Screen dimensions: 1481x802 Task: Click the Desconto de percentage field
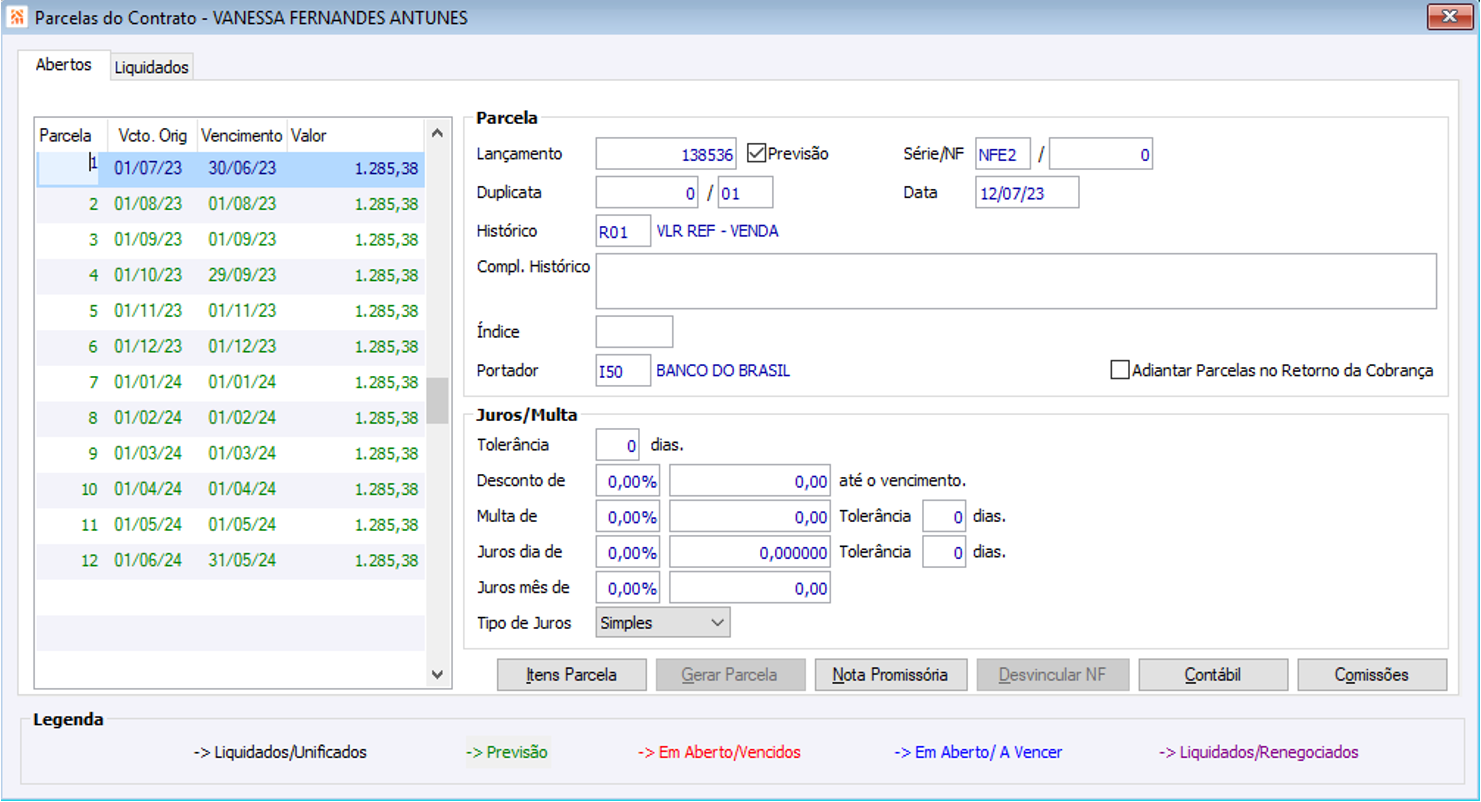click(x=628, y=481)
